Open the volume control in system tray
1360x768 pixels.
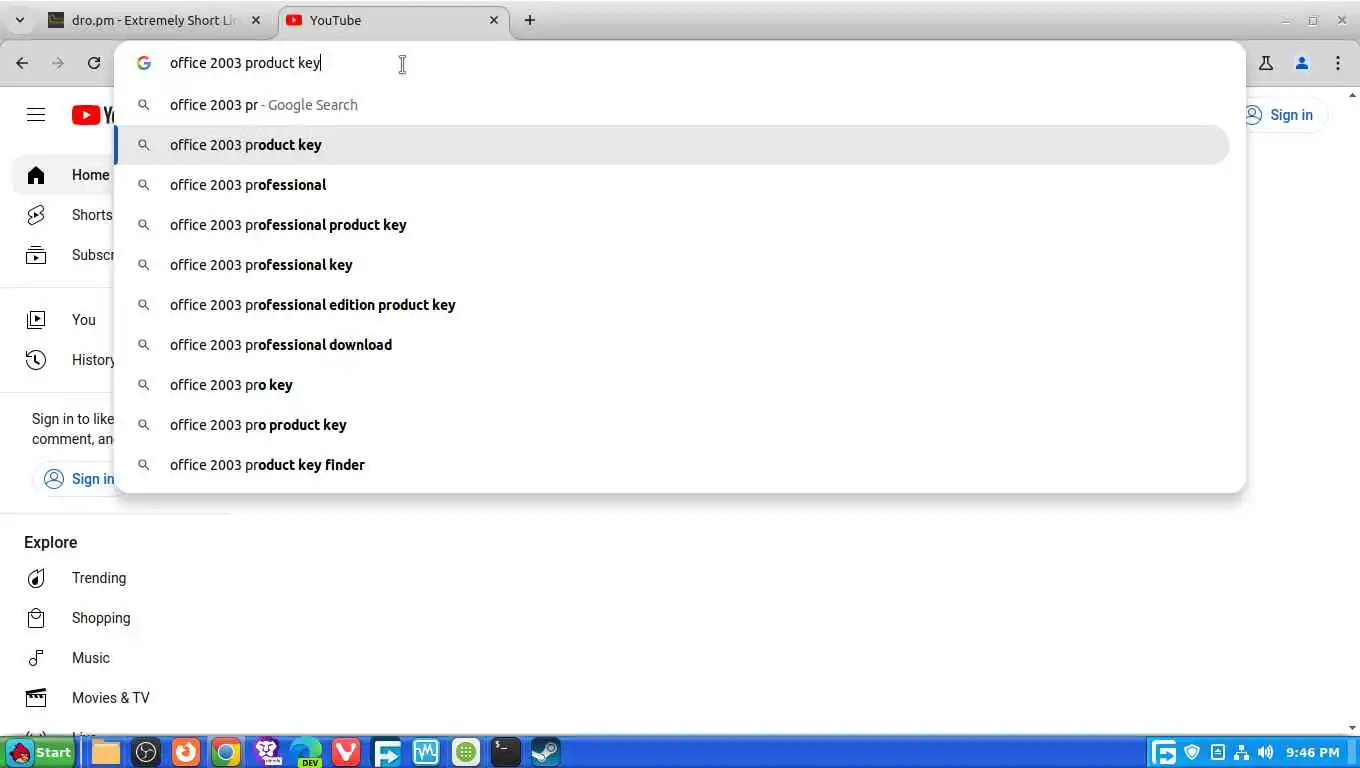[1266, 752]
